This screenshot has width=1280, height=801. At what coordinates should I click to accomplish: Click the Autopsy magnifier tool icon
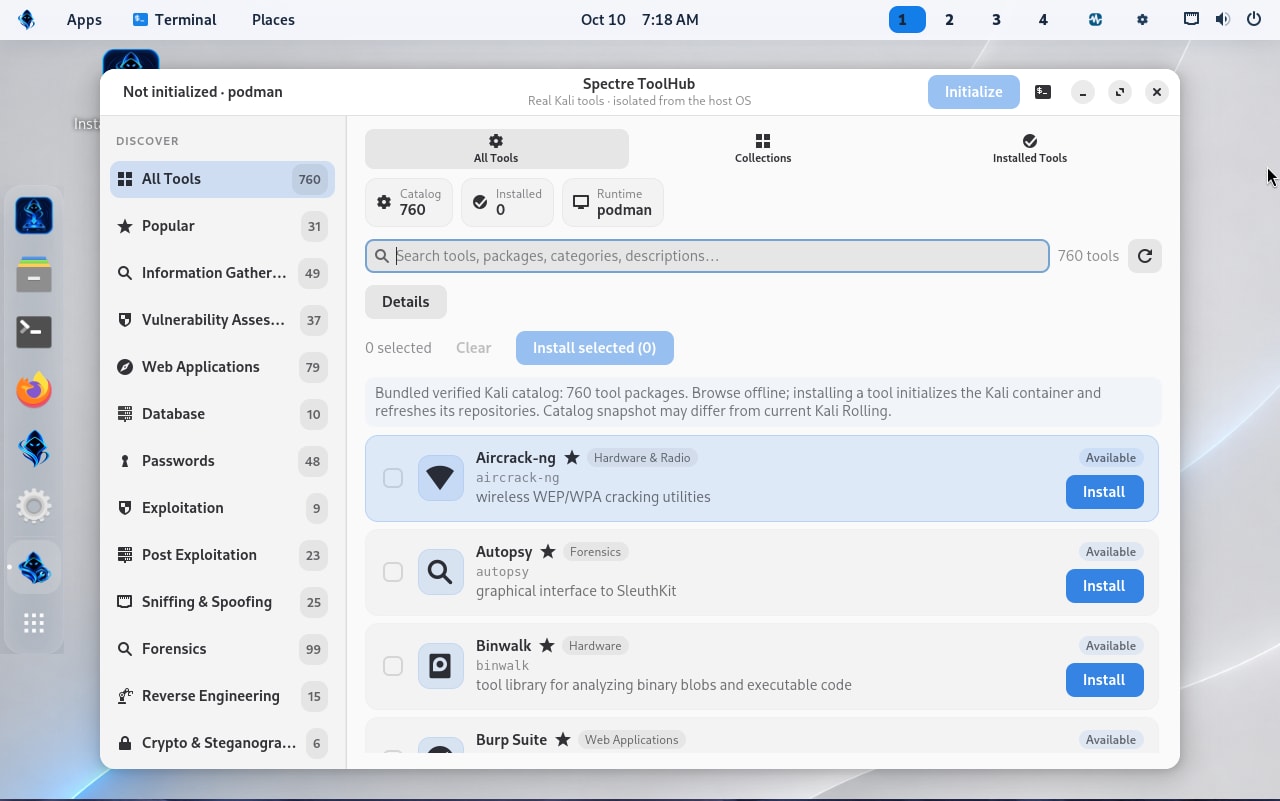(x=440, y=572)
